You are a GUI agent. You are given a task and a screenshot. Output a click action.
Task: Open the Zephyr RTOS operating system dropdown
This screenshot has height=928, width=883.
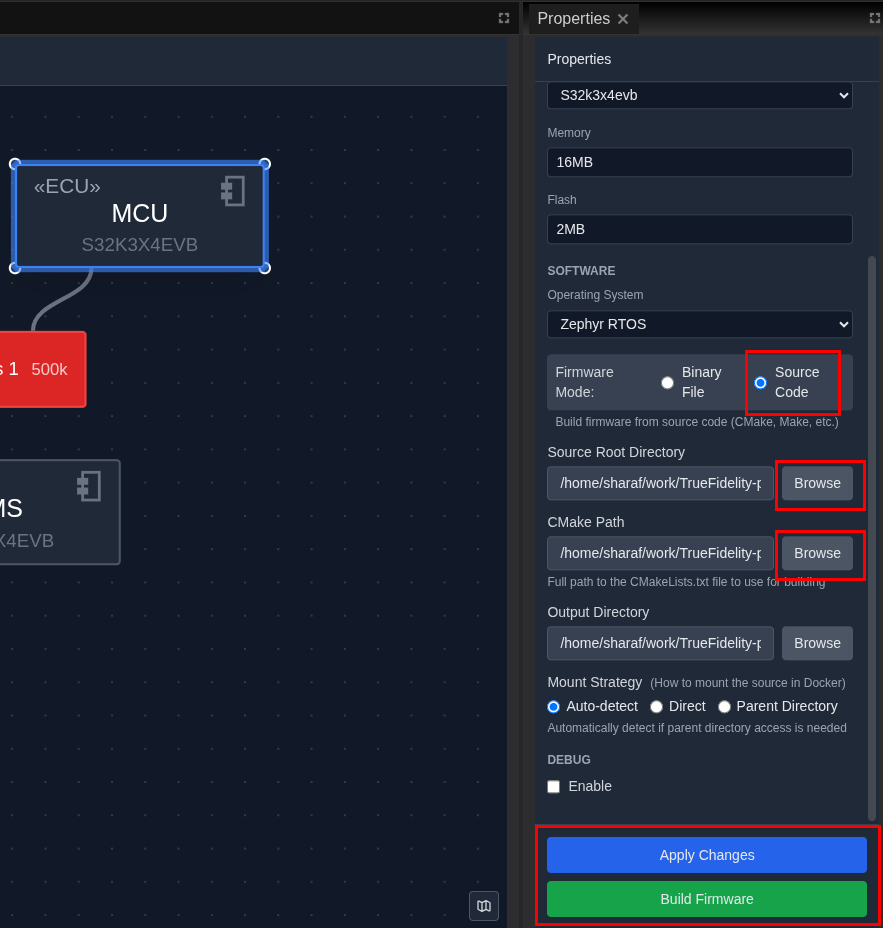[700, 324]
